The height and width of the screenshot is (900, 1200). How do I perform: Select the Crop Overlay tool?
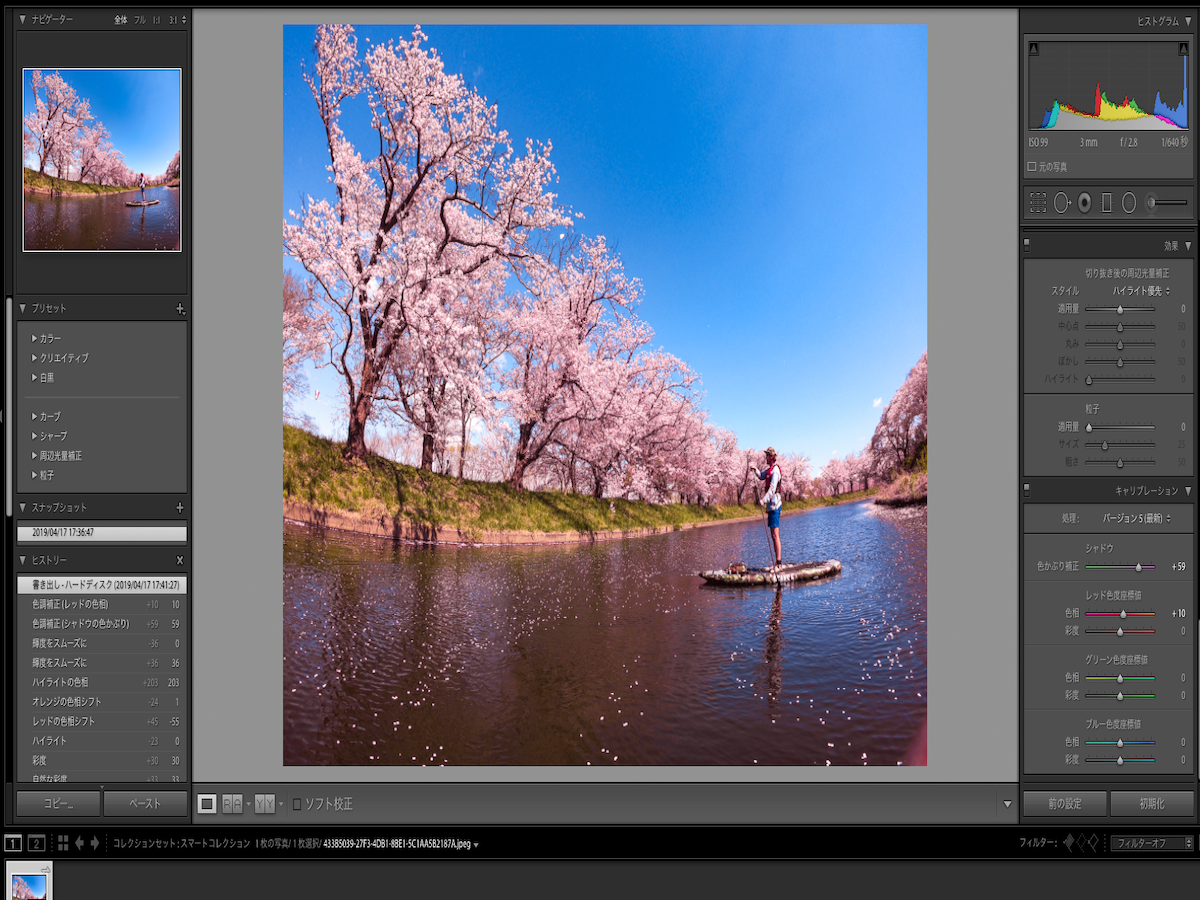tap(1038, 203)
